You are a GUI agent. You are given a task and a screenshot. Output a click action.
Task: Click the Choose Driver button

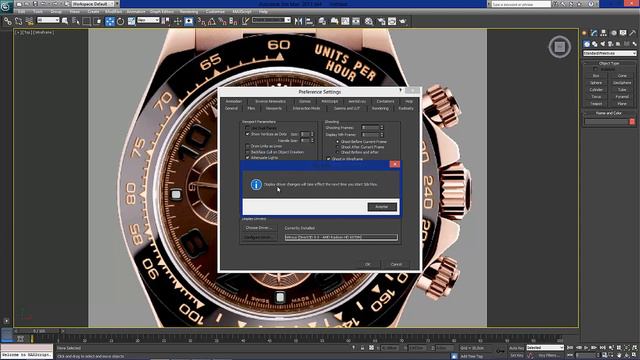[x=259, y=228]
